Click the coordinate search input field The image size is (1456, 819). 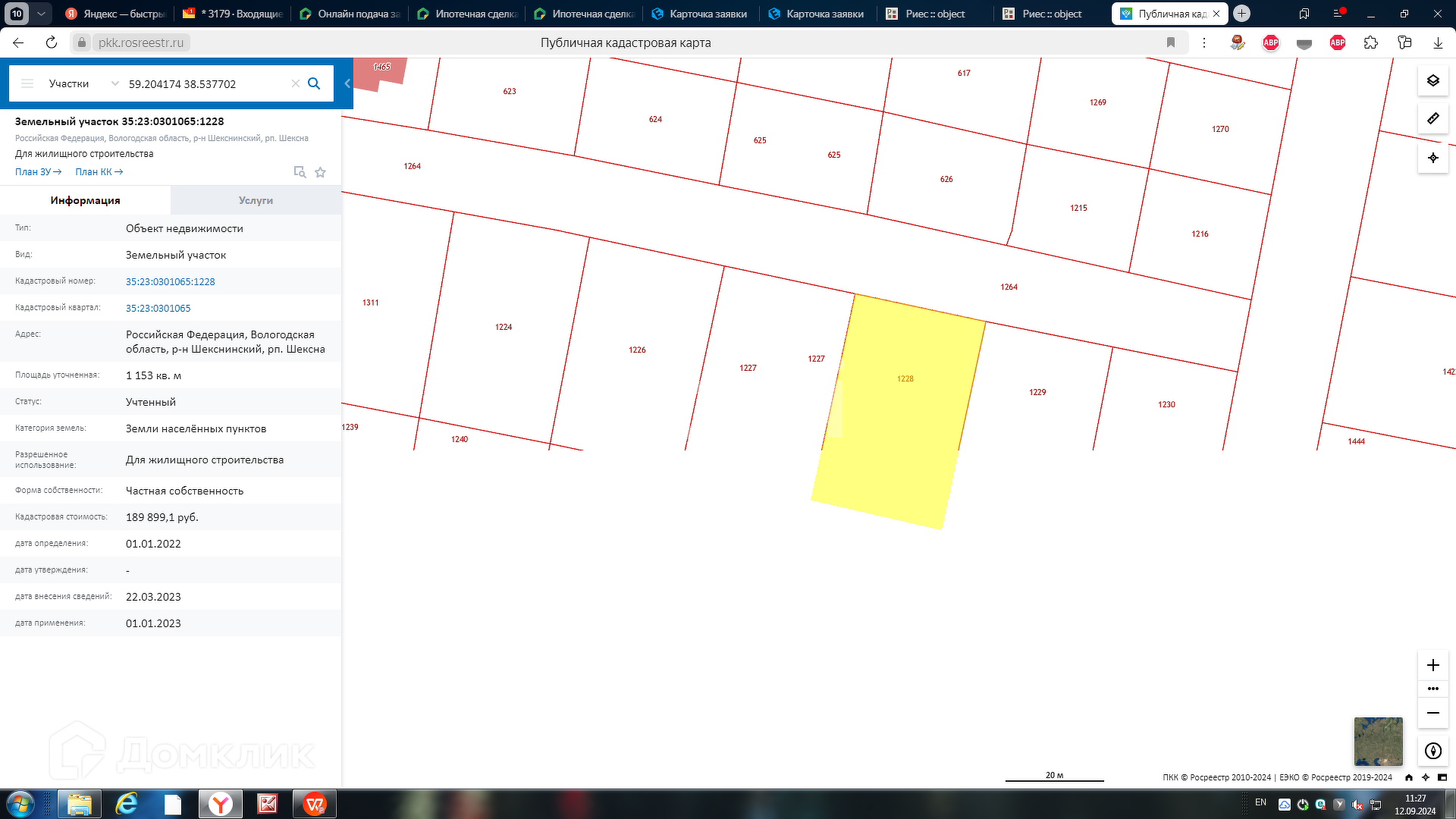pos(205,83)
